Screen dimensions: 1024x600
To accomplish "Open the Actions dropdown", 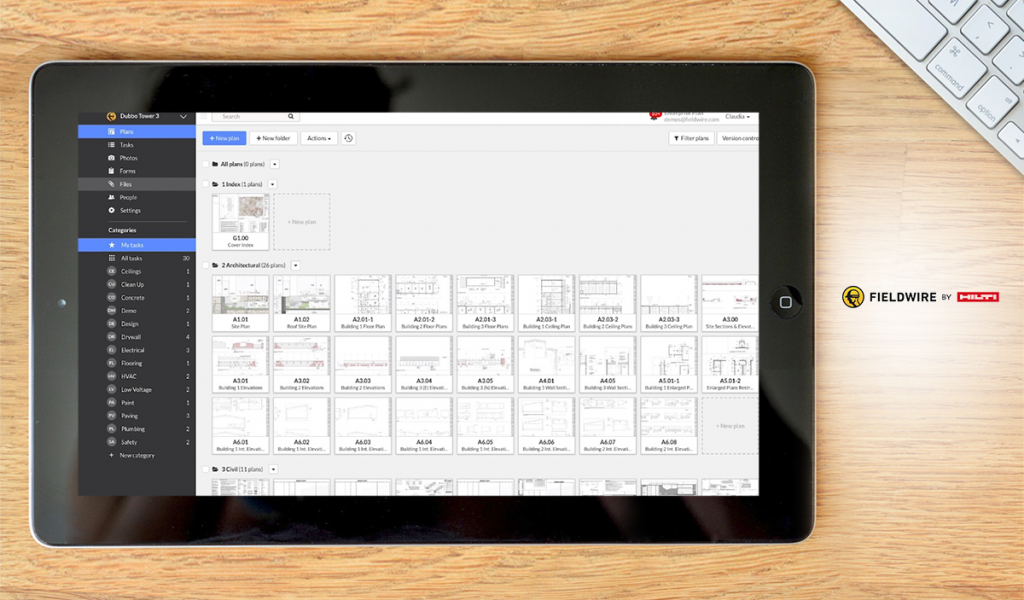I will click(x=318, y=138).
